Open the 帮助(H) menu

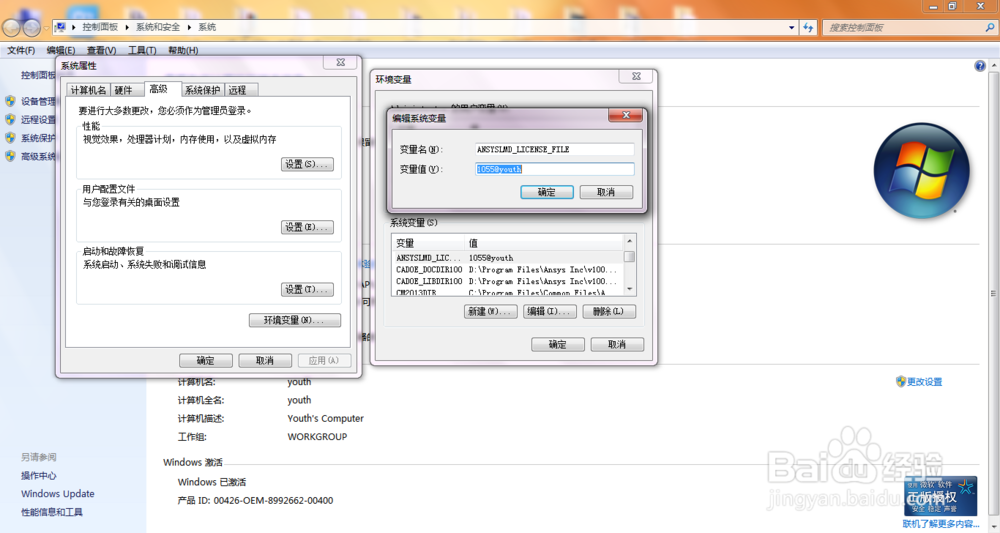click(x=183, y=50)
